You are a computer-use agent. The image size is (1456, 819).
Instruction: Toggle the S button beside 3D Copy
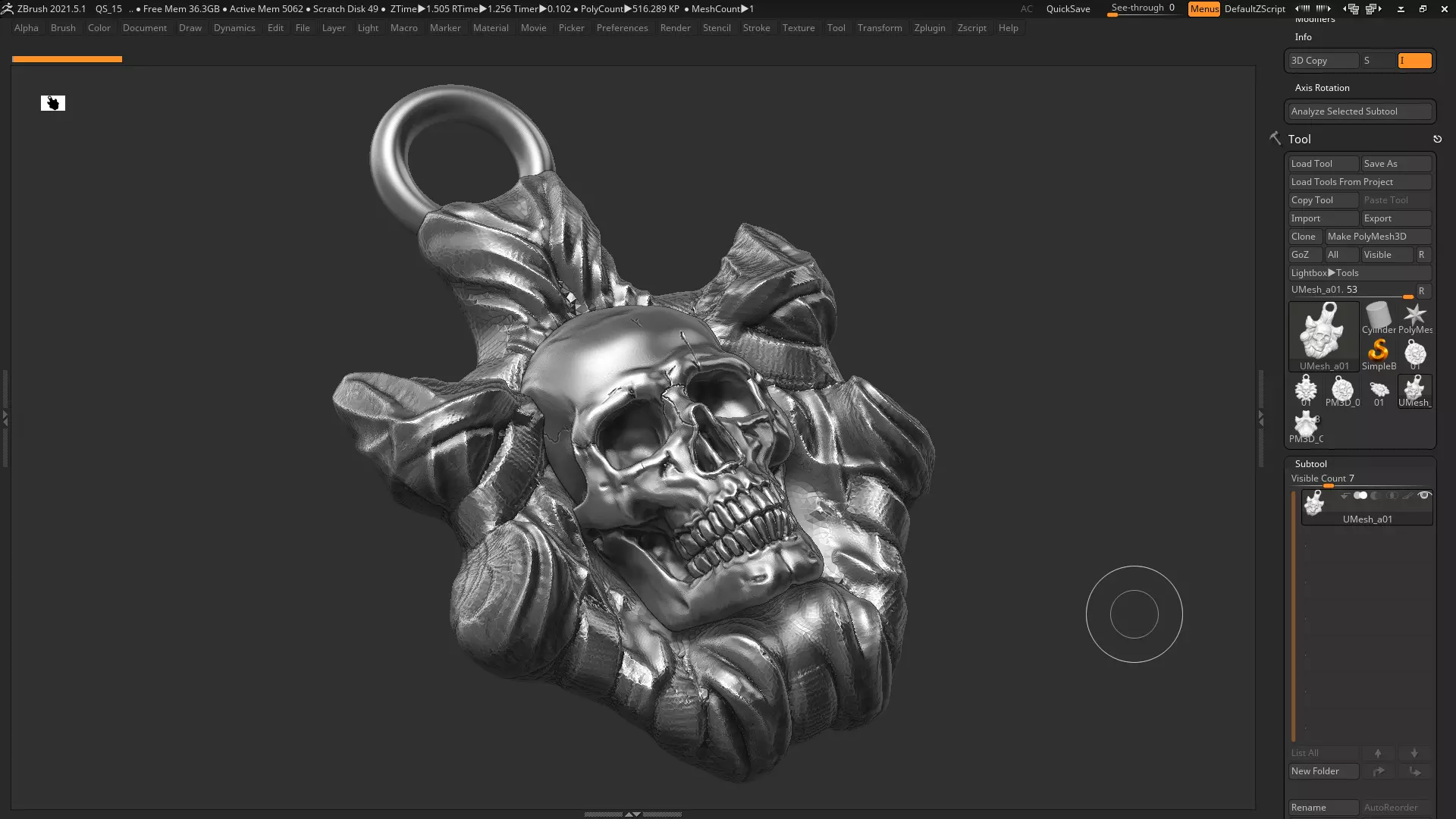pos(1378,61)
